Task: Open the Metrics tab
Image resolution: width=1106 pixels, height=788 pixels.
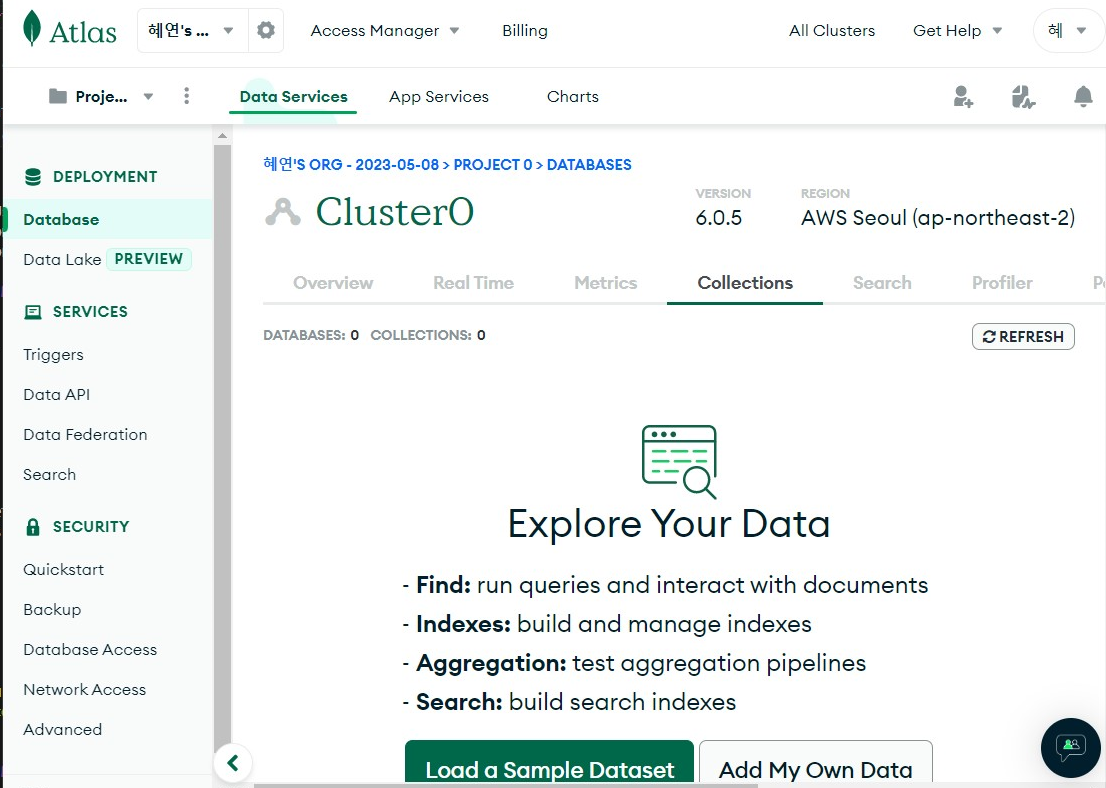Action: (605, 283)
